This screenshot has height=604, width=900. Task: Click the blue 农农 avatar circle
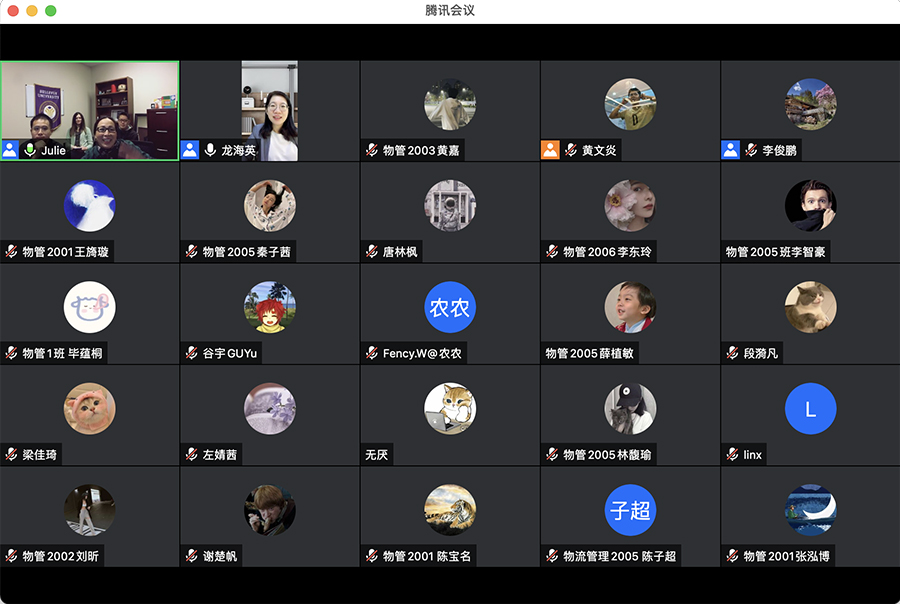point(450,307)
